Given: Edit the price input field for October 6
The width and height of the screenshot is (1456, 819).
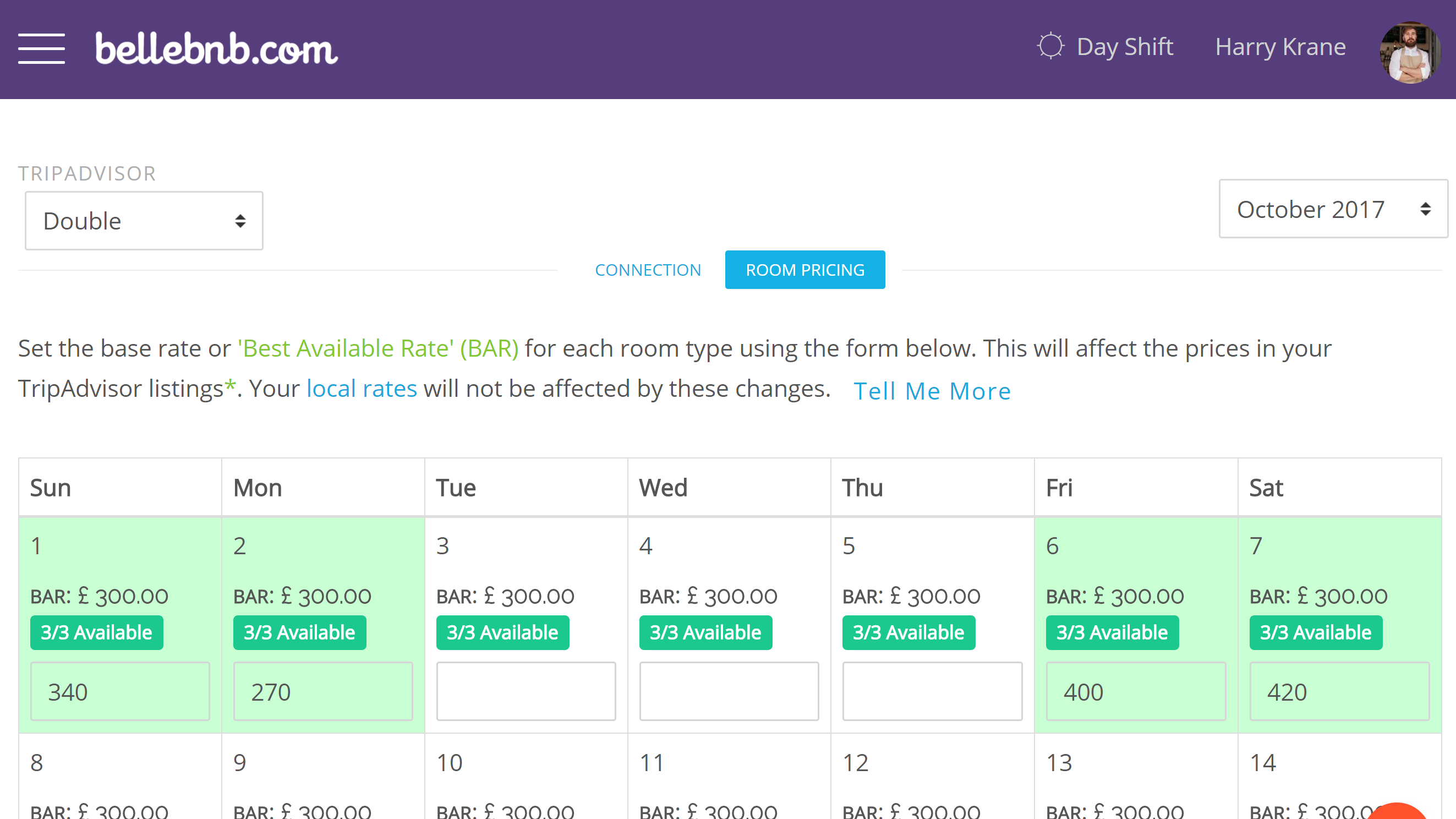Looking at the screenshot, I should (x=1135, y=691).
